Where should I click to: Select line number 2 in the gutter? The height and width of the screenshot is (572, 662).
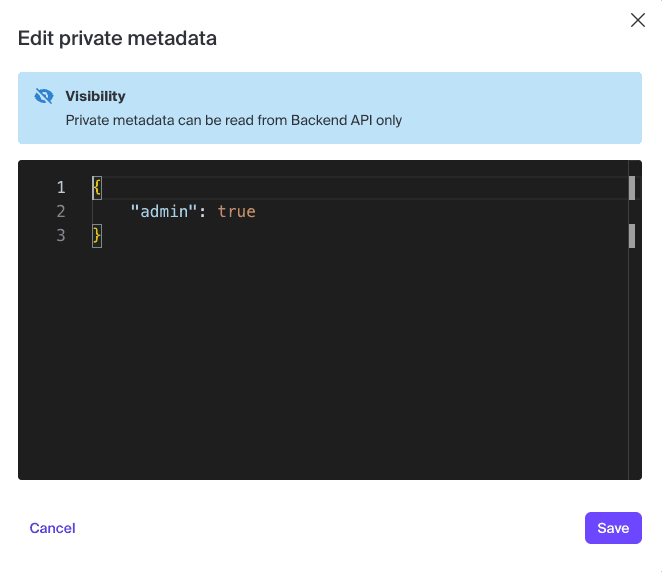tap(61, 211)
